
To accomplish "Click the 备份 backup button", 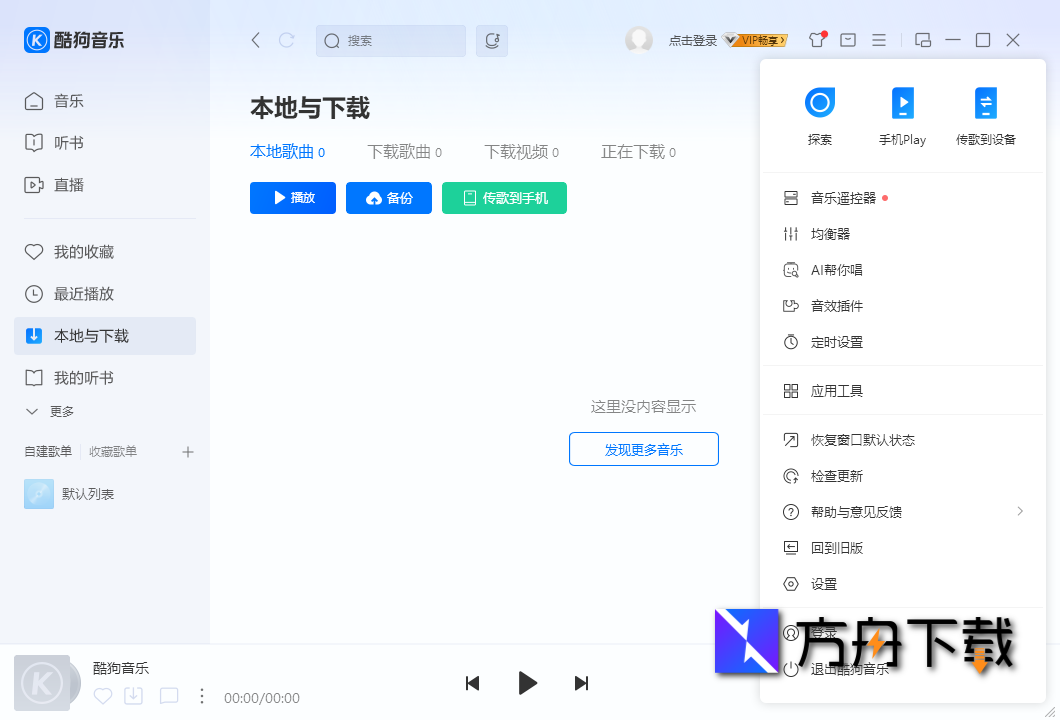I will [388, 198].
